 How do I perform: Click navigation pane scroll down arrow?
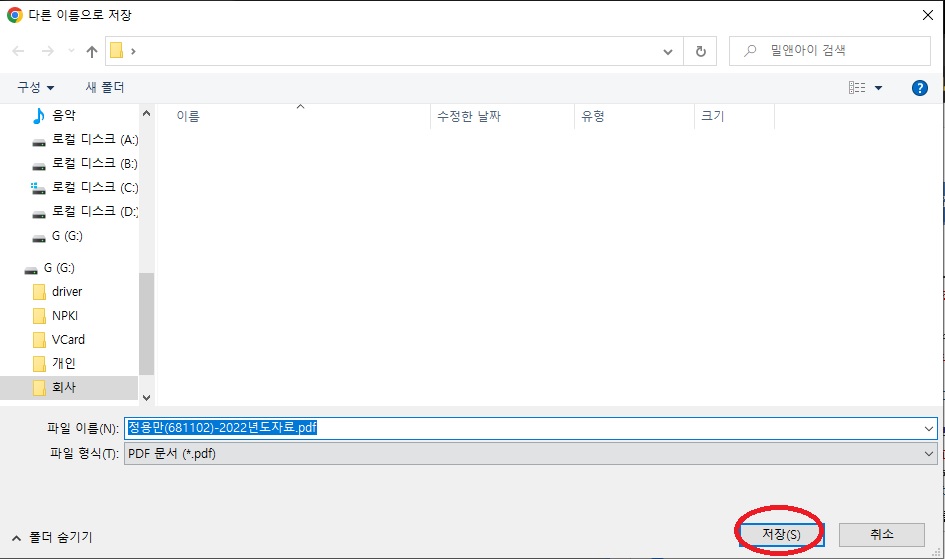point(146,398)
